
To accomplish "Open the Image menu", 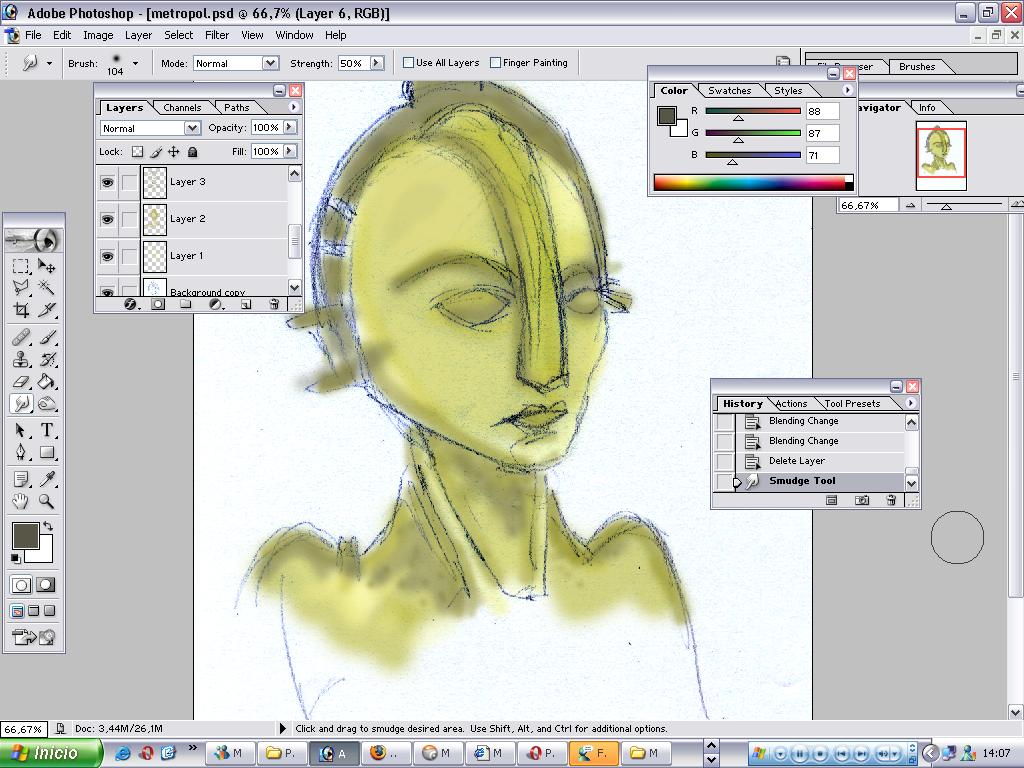I will tap(98, 35).
